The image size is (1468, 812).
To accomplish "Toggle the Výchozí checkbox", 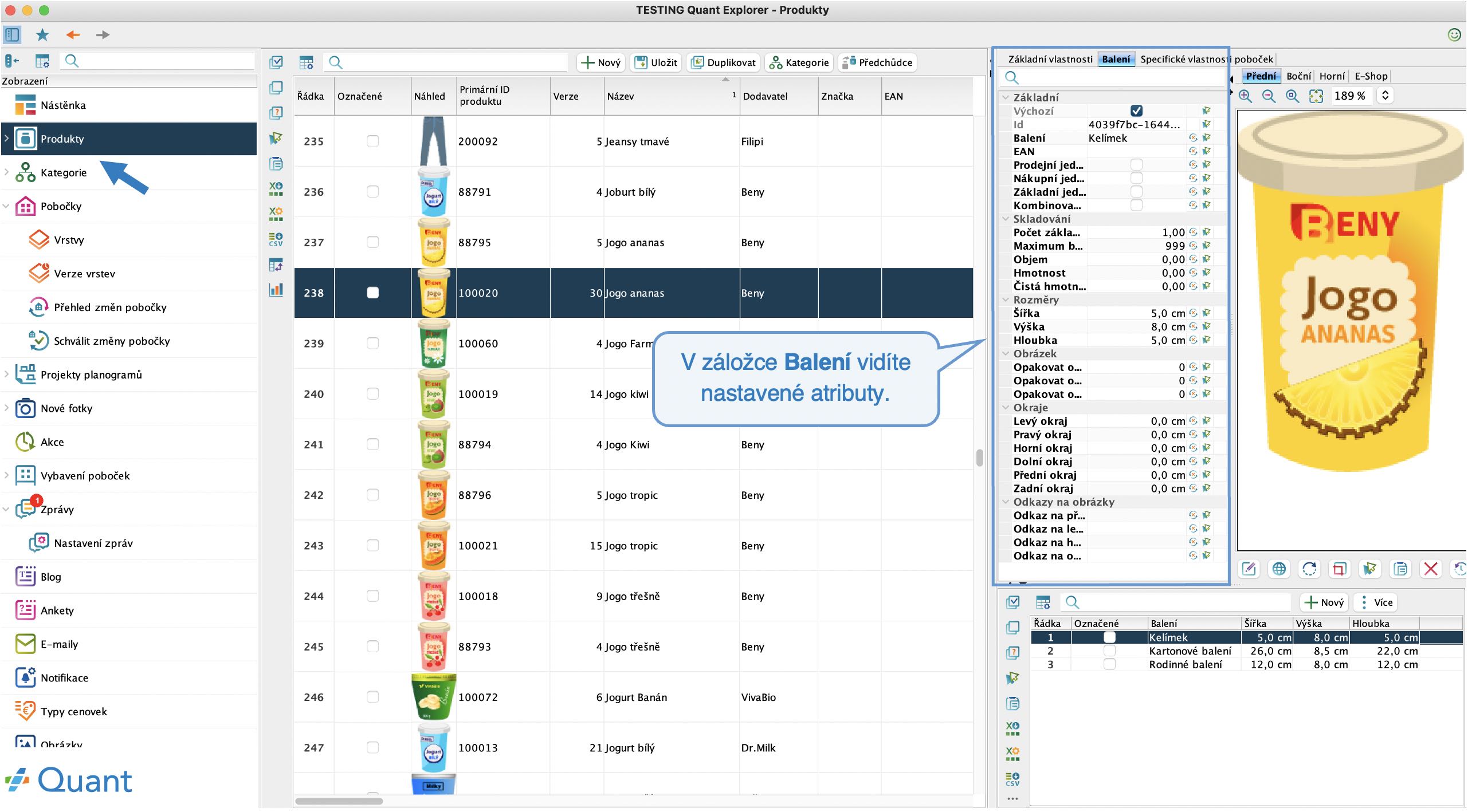I will coord(1137,111).
